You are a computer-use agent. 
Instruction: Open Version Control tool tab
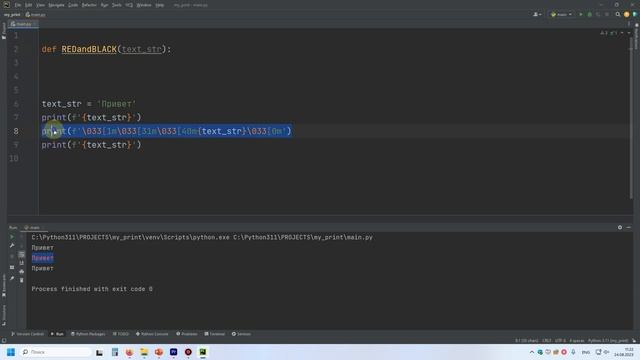pyautogui.click(x=27, y=334)
